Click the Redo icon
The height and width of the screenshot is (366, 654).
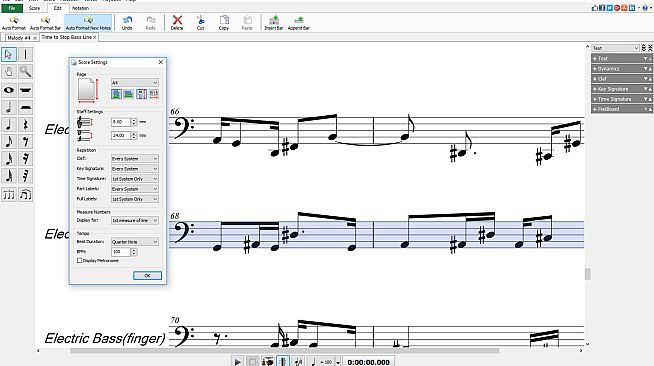pyautogui.click(x=151, y=23)
